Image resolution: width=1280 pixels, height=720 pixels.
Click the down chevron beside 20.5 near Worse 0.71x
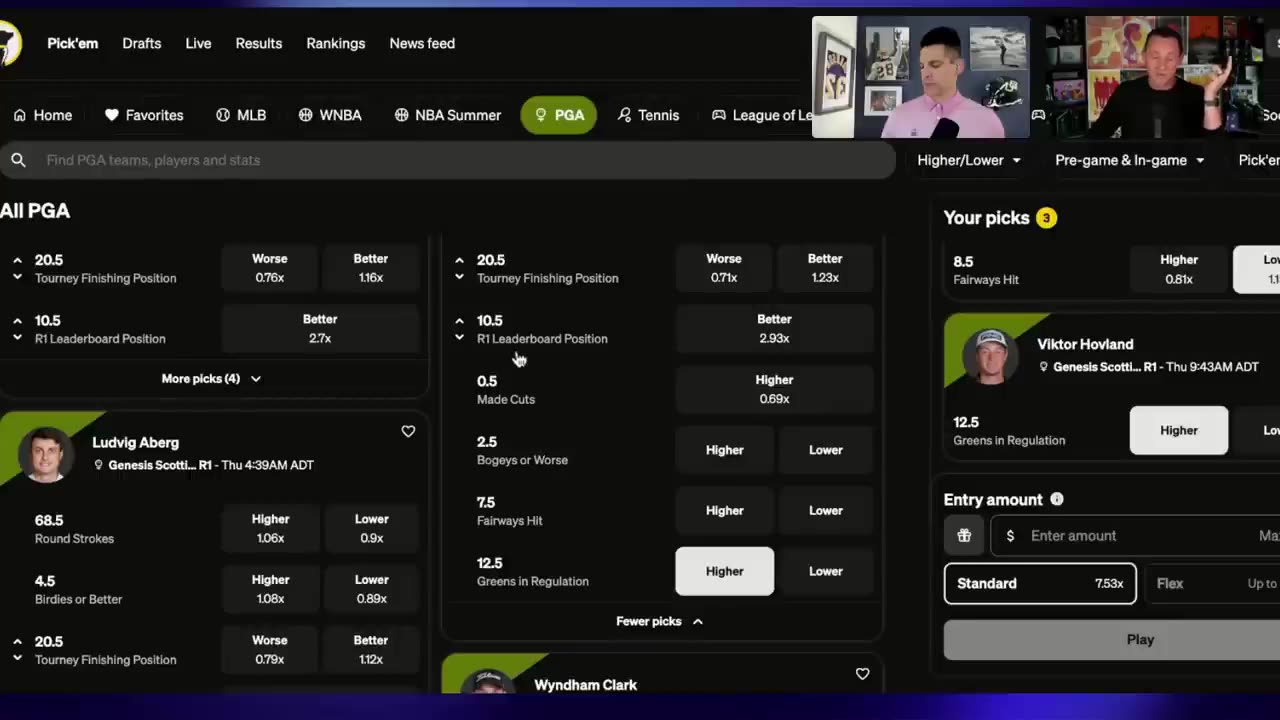click(459, 277)
